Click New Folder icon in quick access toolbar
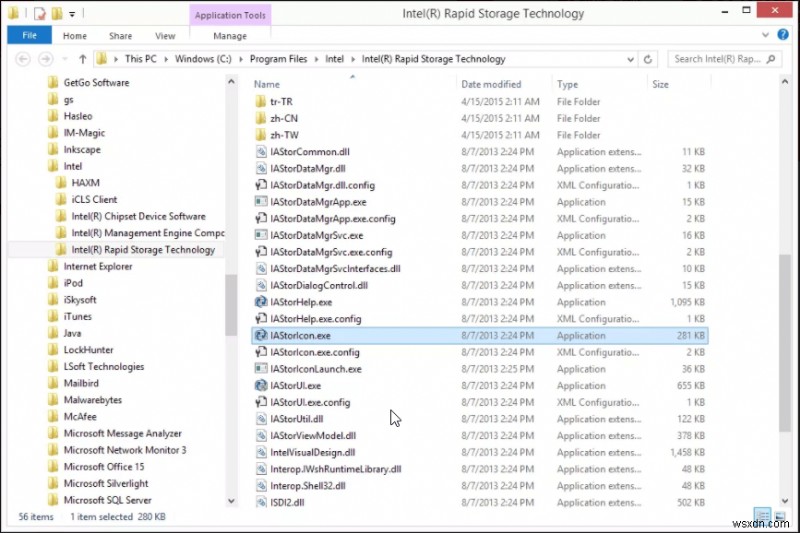 tap(57, 14)
